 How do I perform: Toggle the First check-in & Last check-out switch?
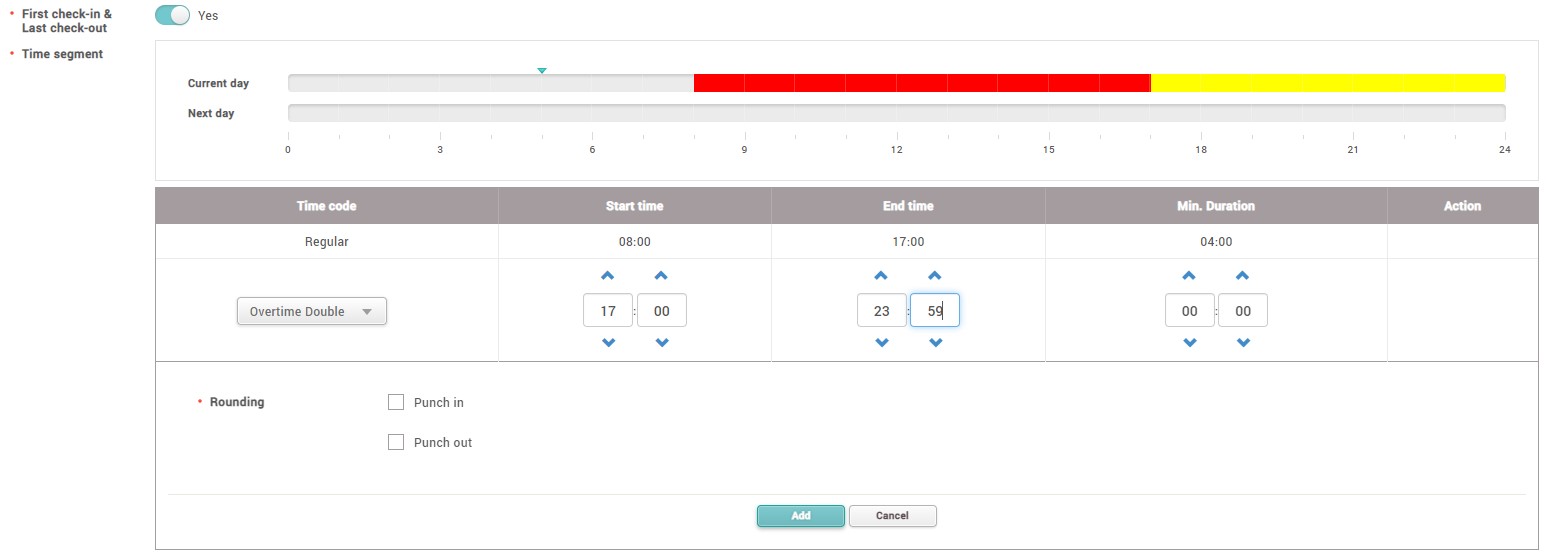pos(172,16)
